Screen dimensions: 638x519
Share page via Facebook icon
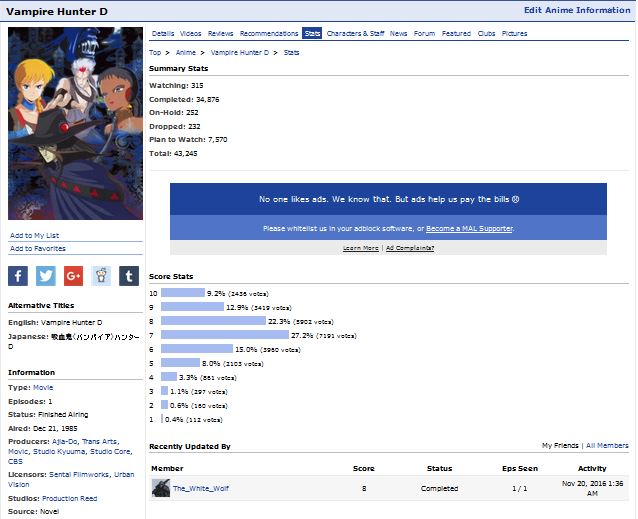[x=18, y=276]
